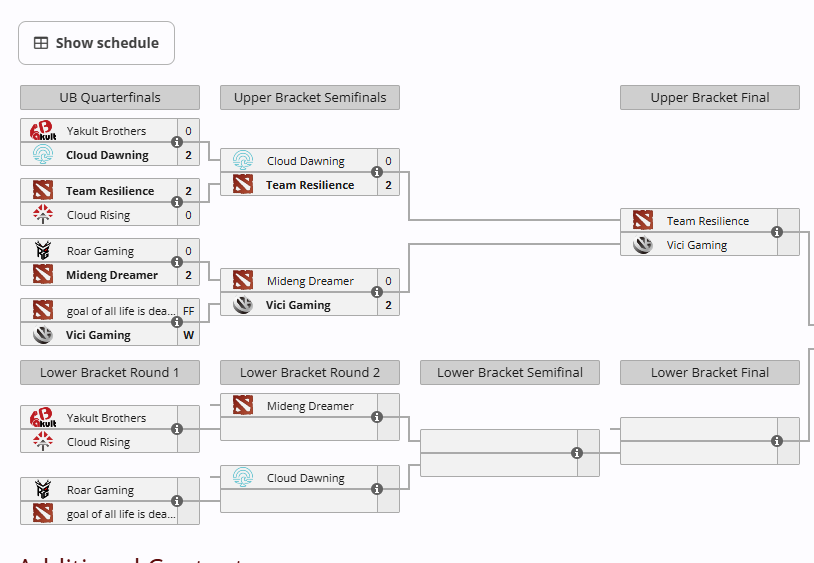Click Team Resilience logo in UB Quarterfinals
The image size is (814, 563).
(x=43, y=190)
